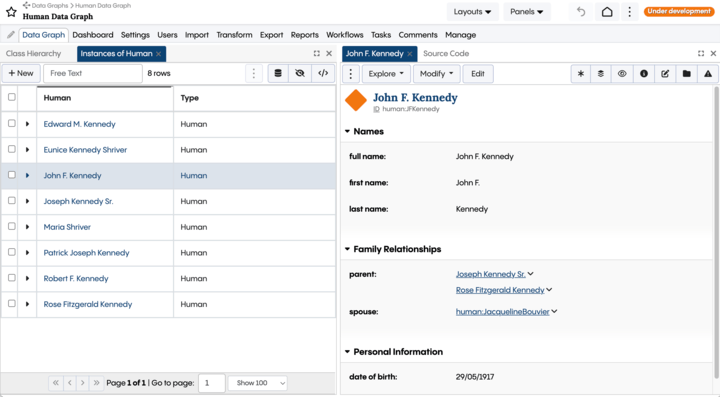Click the info circle icon in form toolbar
This screenshot has width=720, height=397.
pyautogui.click(x=644, y=73)
